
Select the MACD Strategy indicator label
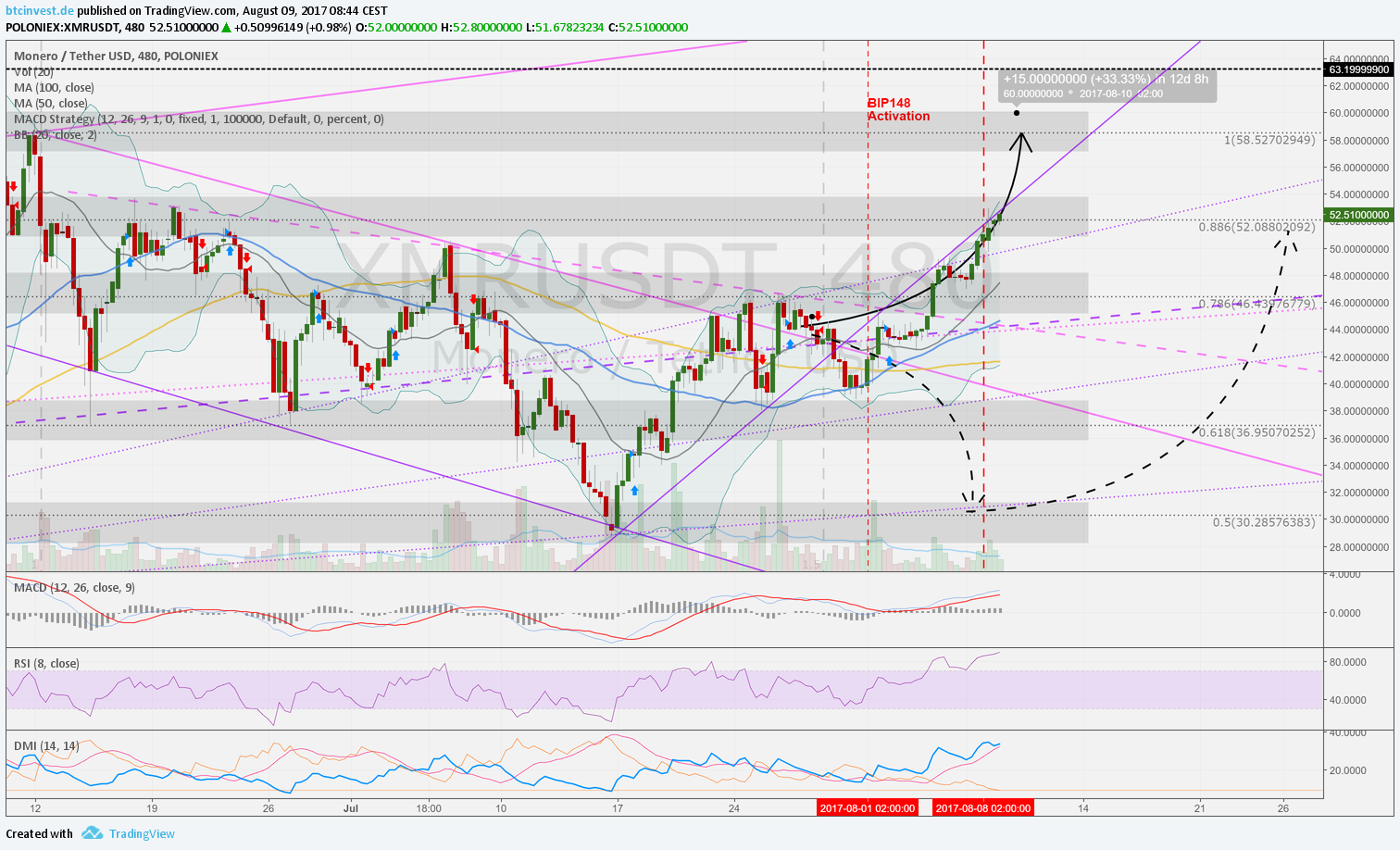(198, 119)
